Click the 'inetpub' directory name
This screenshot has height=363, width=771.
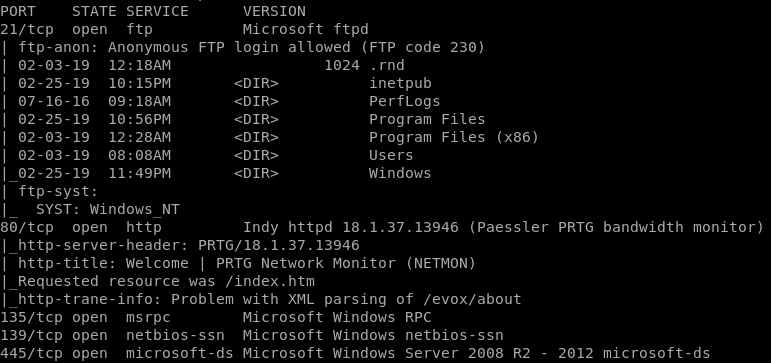[x=400, y=84]
